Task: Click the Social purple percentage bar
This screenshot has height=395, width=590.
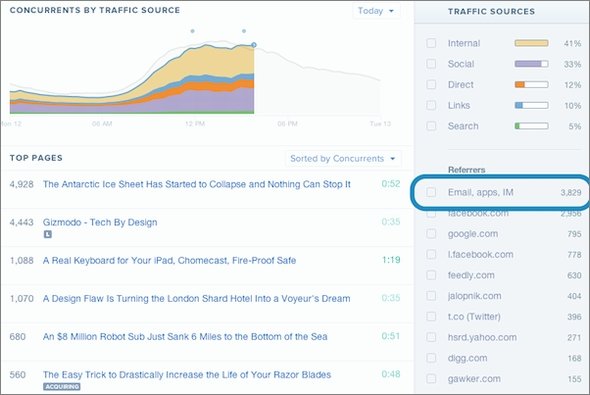Action: pos(531,64)
